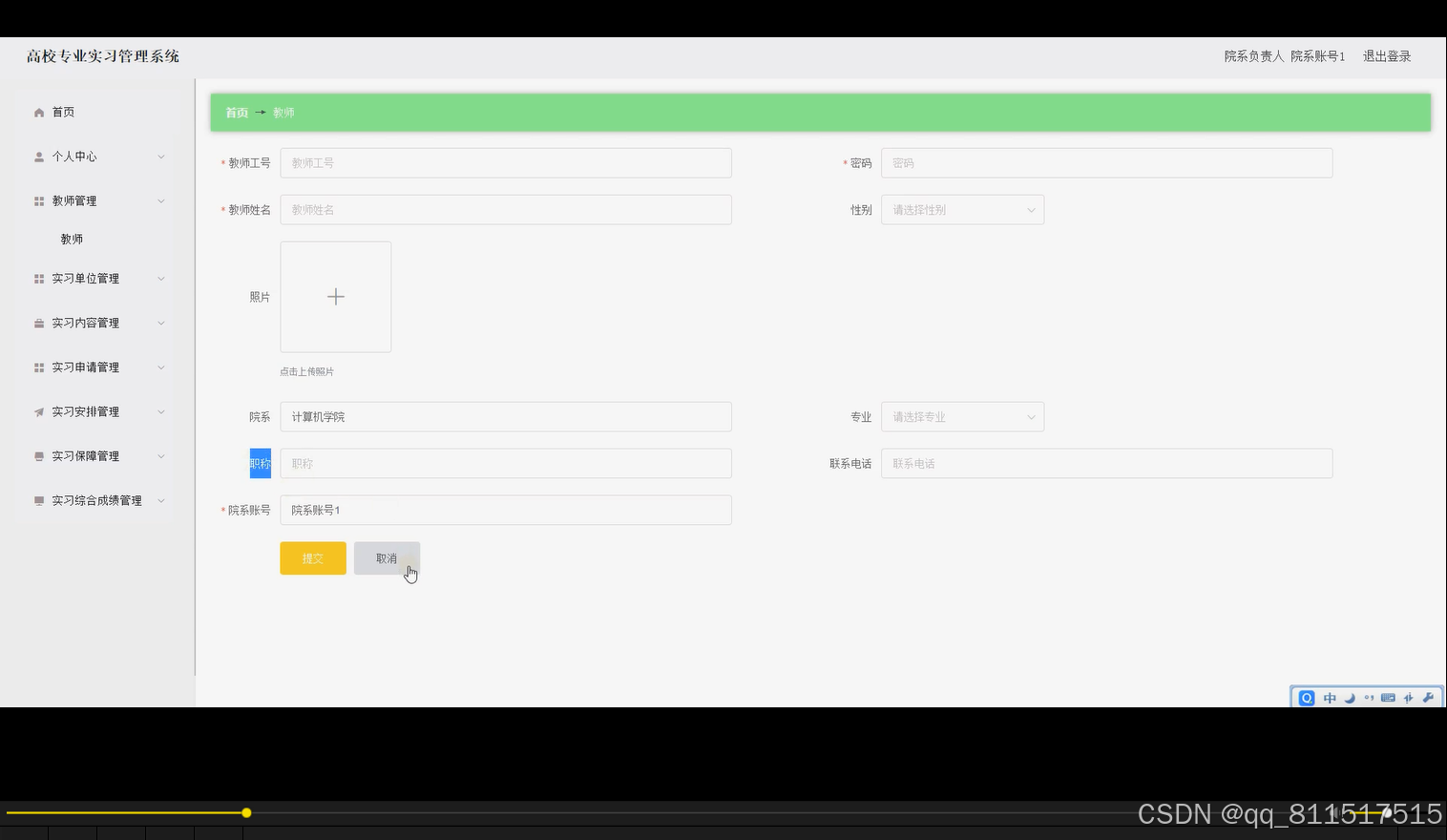Click the yellow 提交 submit button

tap(313, 558)
